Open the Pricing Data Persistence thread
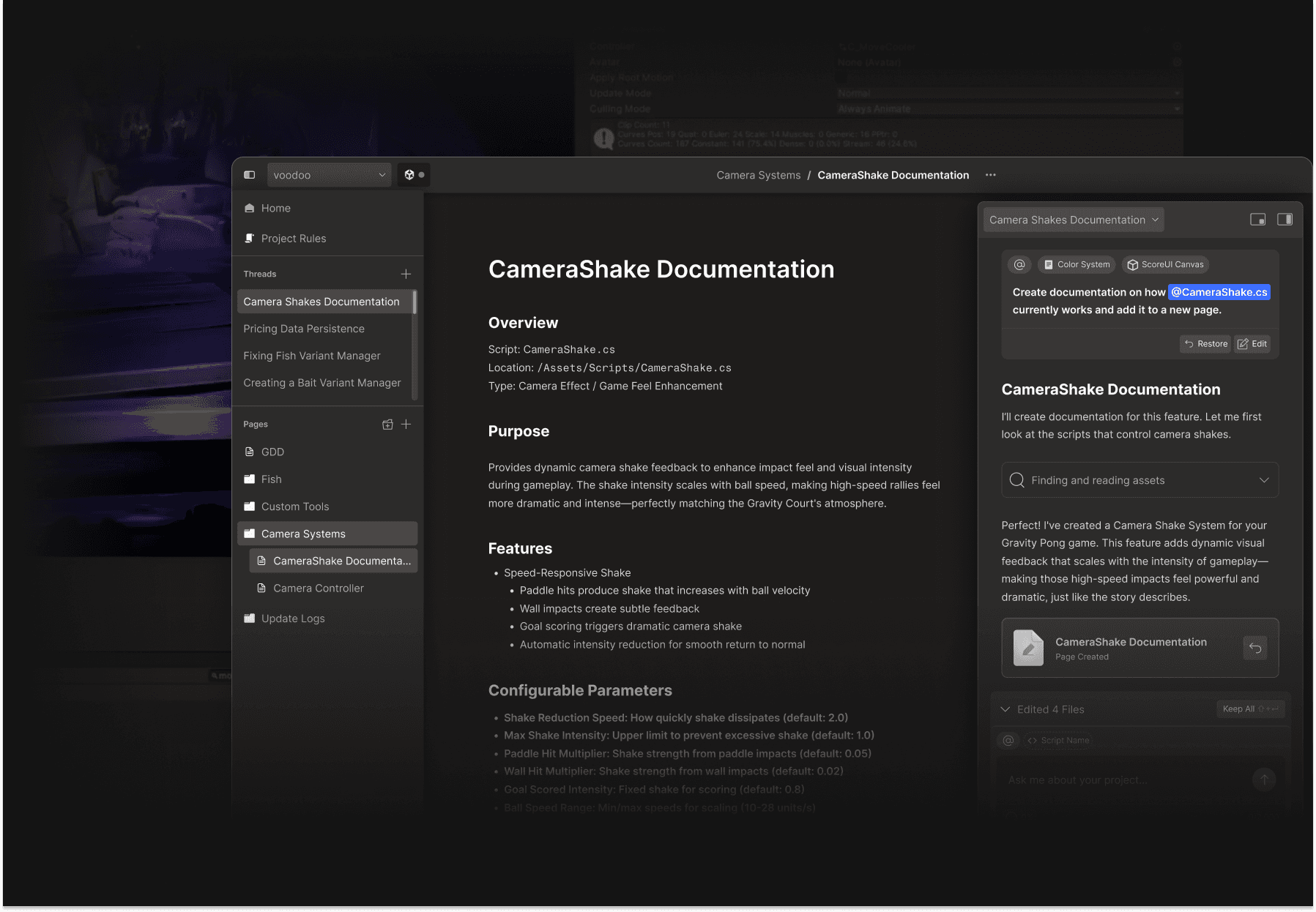Viewport: 1316px width, 912px height. click(304, 329)
